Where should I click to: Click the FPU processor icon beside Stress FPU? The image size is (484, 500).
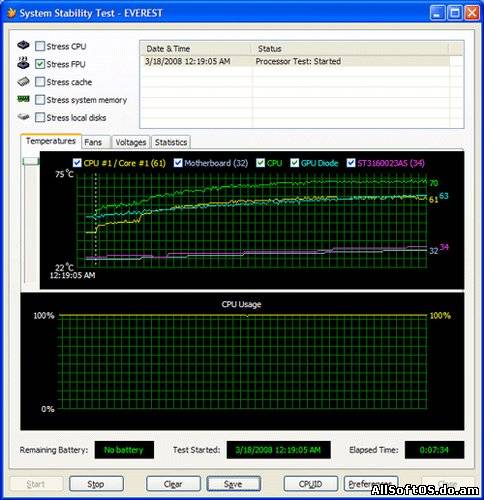[x=23, y=63]
